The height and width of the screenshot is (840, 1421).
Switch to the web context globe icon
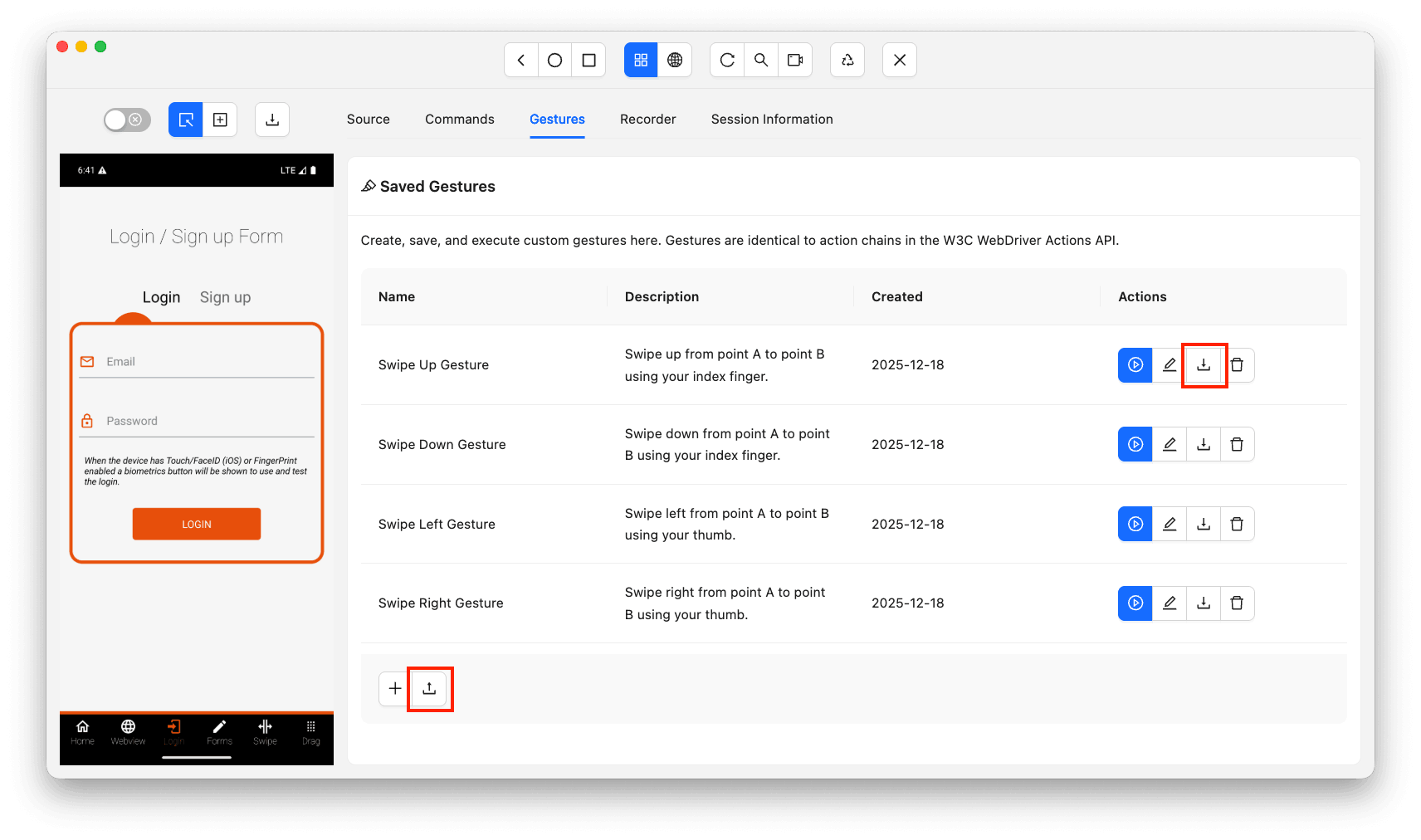pyautogui.click(x=676, y=60)
